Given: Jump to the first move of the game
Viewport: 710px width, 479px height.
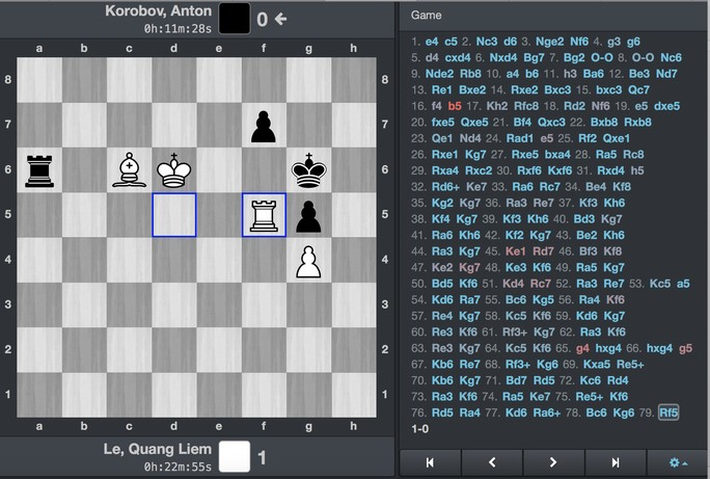Looking at the screenshot, I should coord(429,462).
